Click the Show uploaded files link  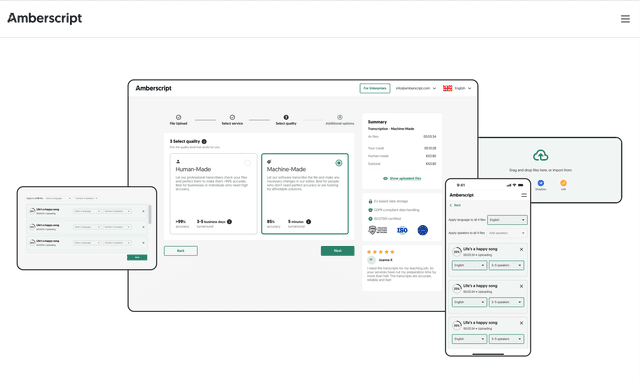tap(405, 178)
